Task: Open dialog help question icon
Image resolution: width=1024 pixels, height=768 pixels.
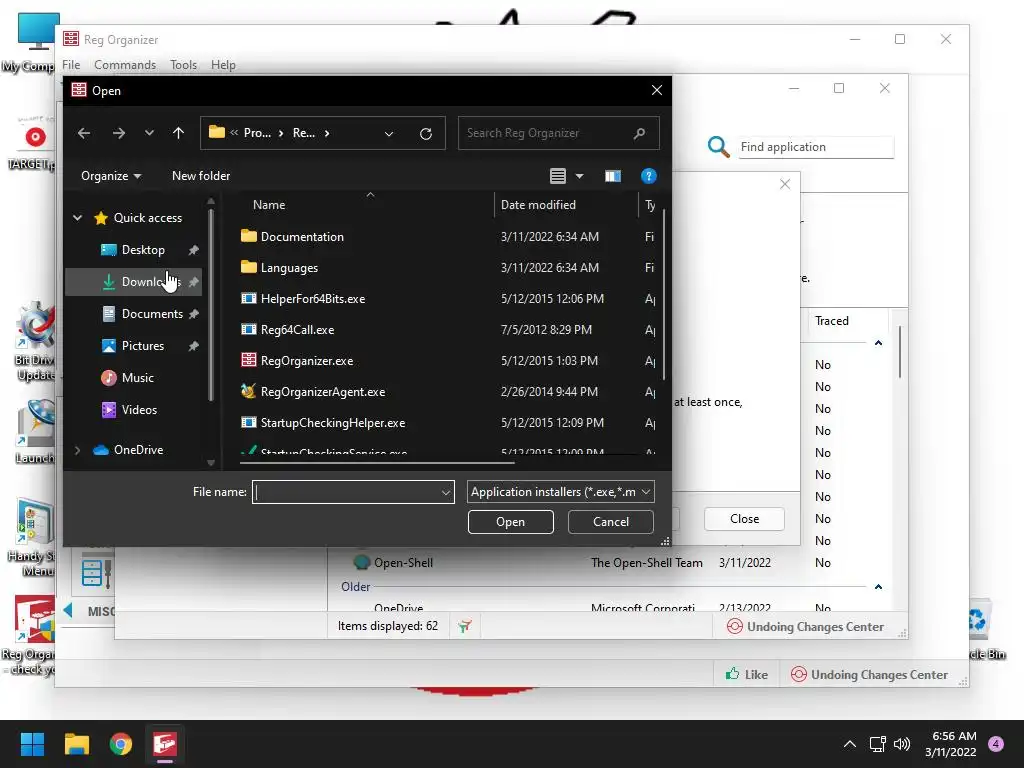Action: pos(648,176)
